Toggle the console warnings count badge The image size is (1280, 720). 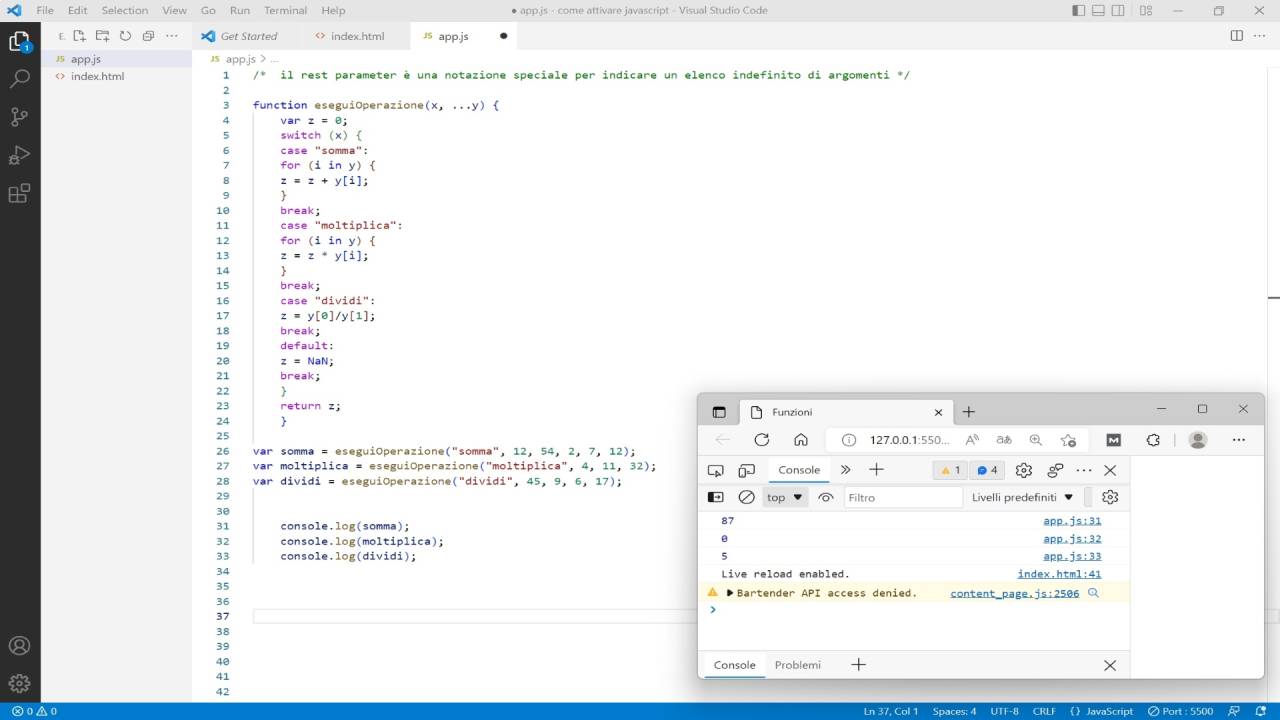pyautogui.click(x=949, y=470)
